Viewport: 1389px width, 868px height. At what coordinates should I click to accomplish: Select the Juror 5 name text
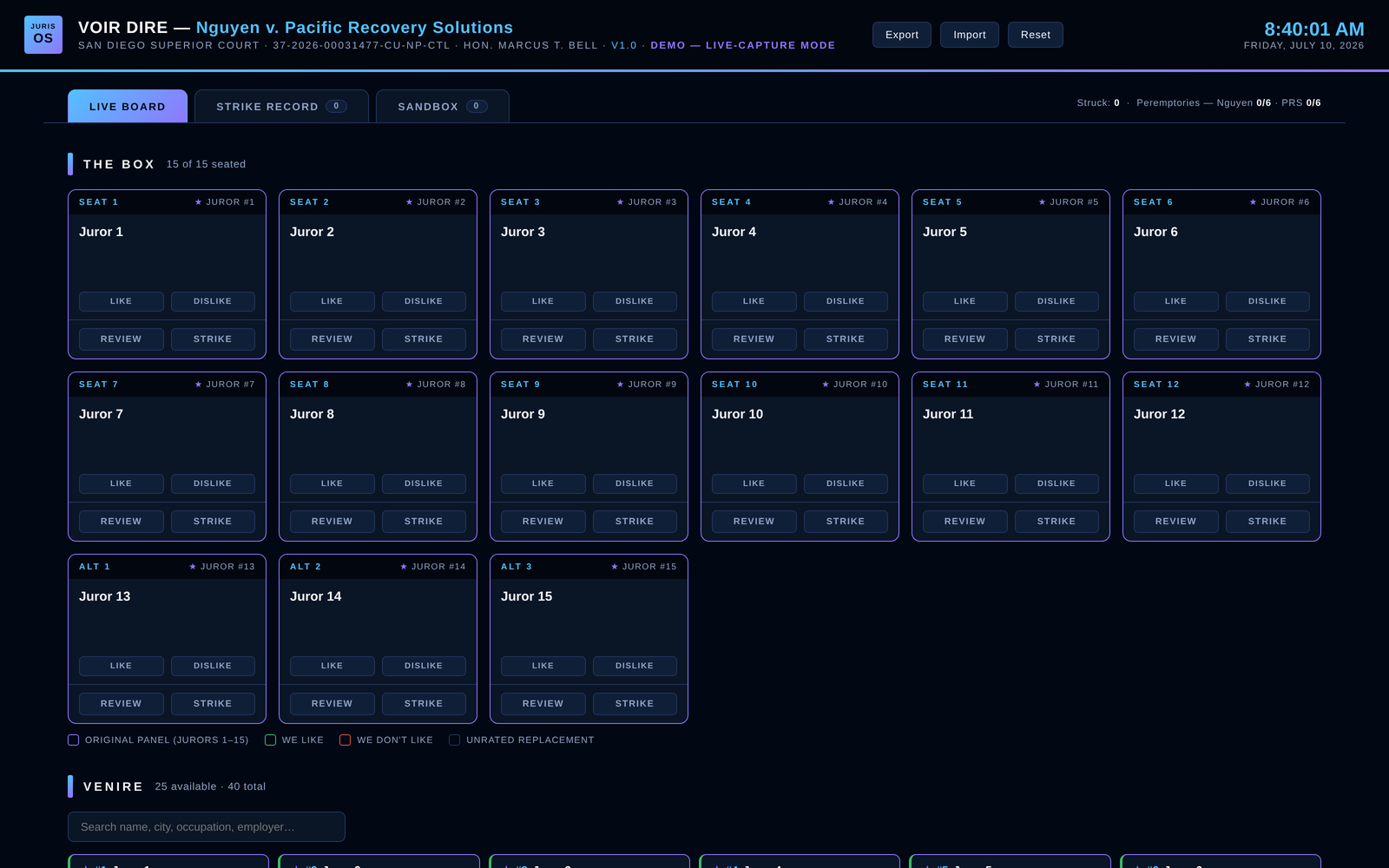945,232
